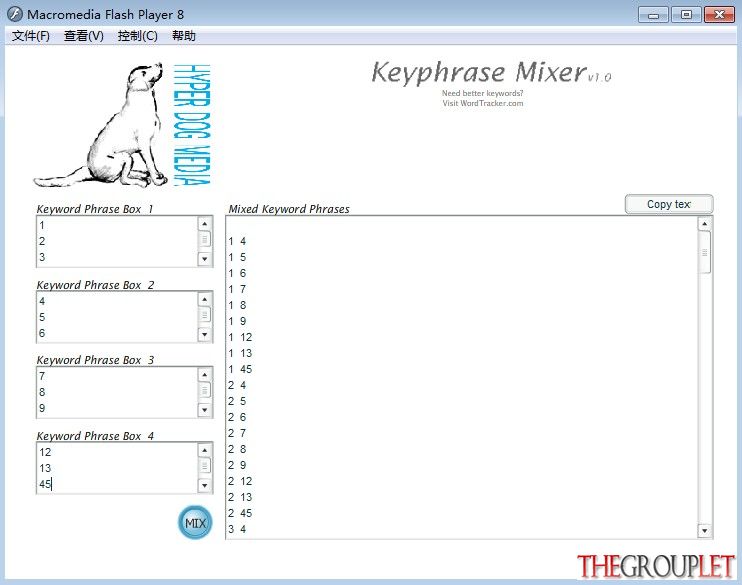This screenshot has width=742, height=585.
Task: Click mixed phrase "1 9" in results
Action: [x=237, y=321]
